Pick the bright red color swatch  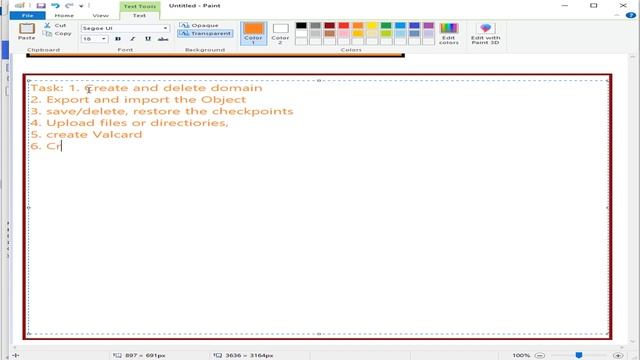[x=344, y=25]
